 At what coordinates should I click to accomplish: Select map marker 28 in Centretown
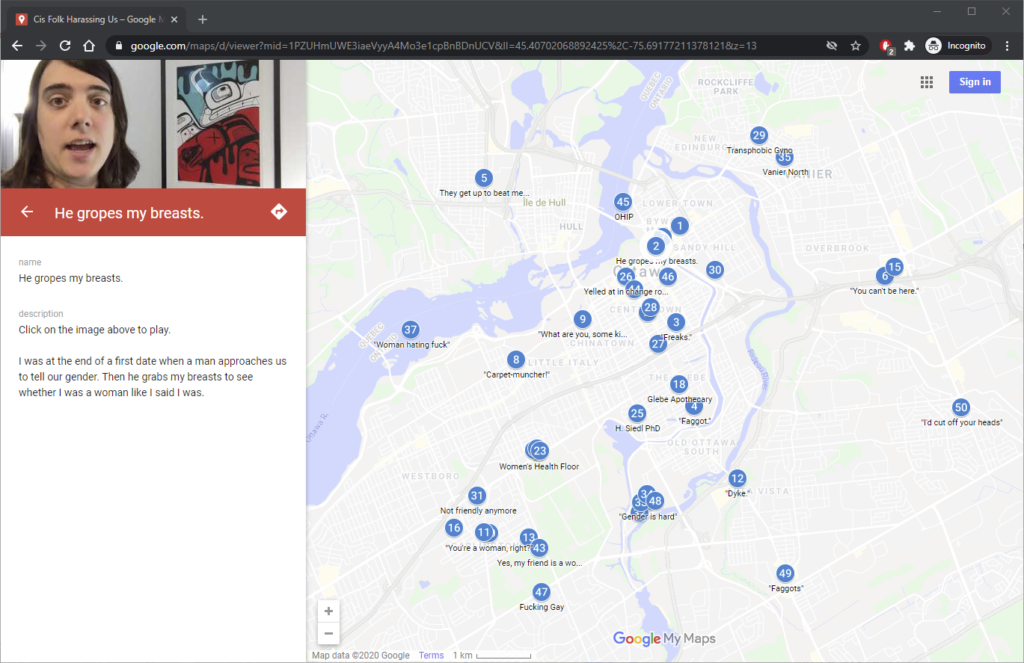pos(650,307)
